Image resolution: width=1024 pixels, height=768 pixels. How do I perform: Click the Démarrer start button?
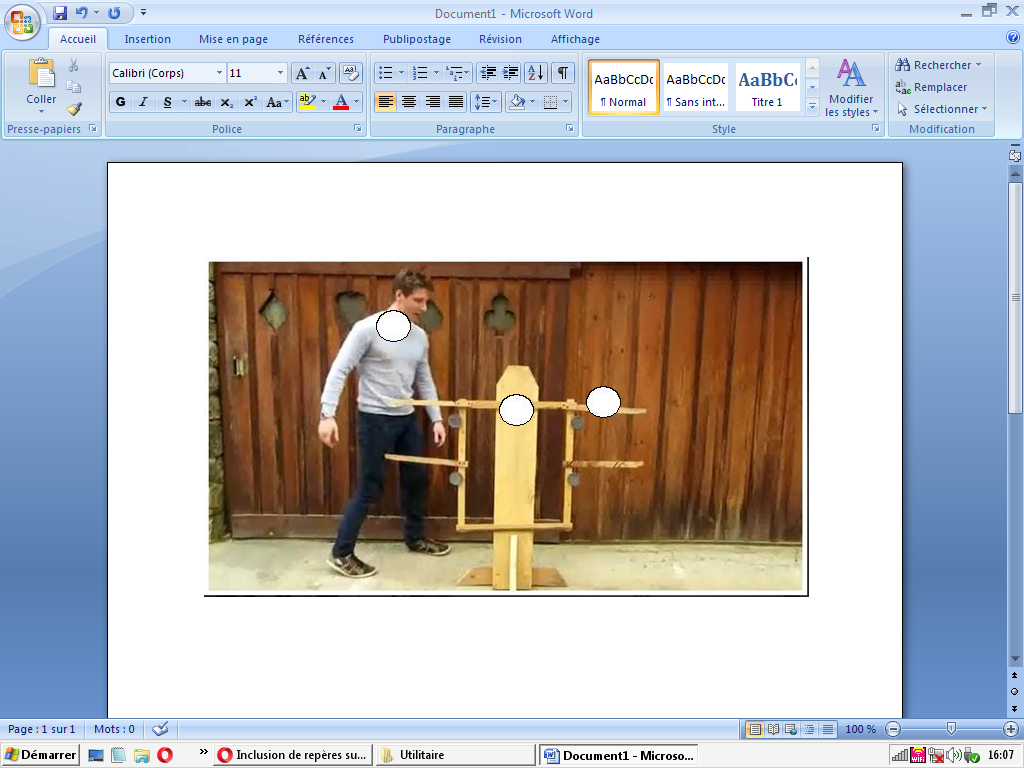pos(40,755)
